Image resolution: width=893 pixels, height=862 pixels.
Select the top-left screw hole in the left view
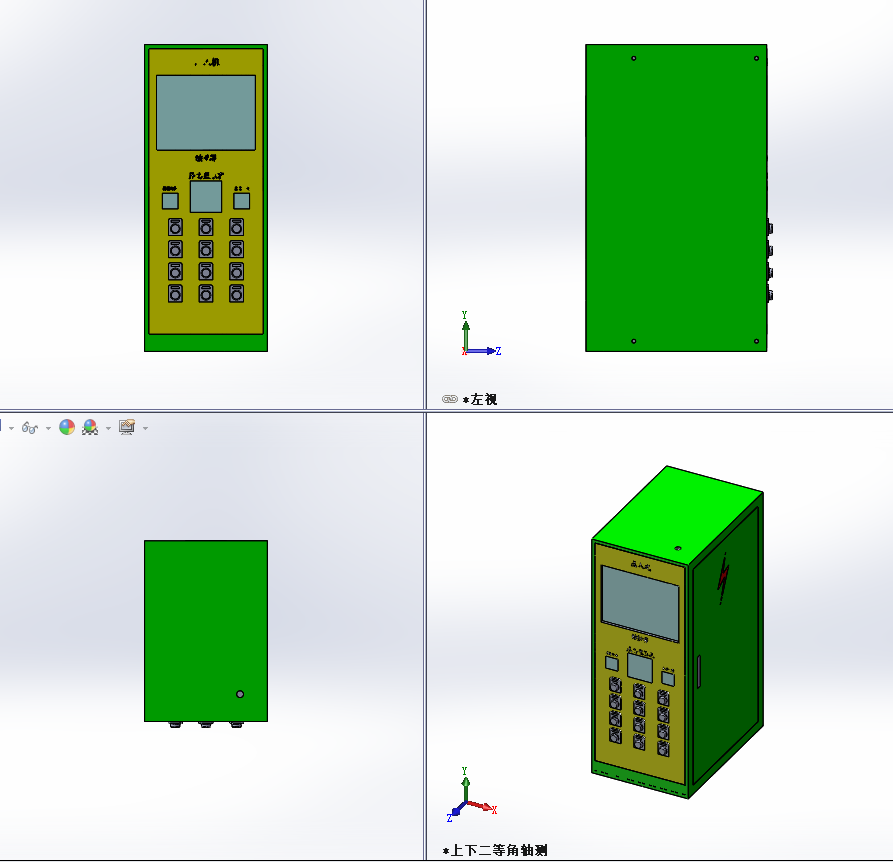(634, 58)
